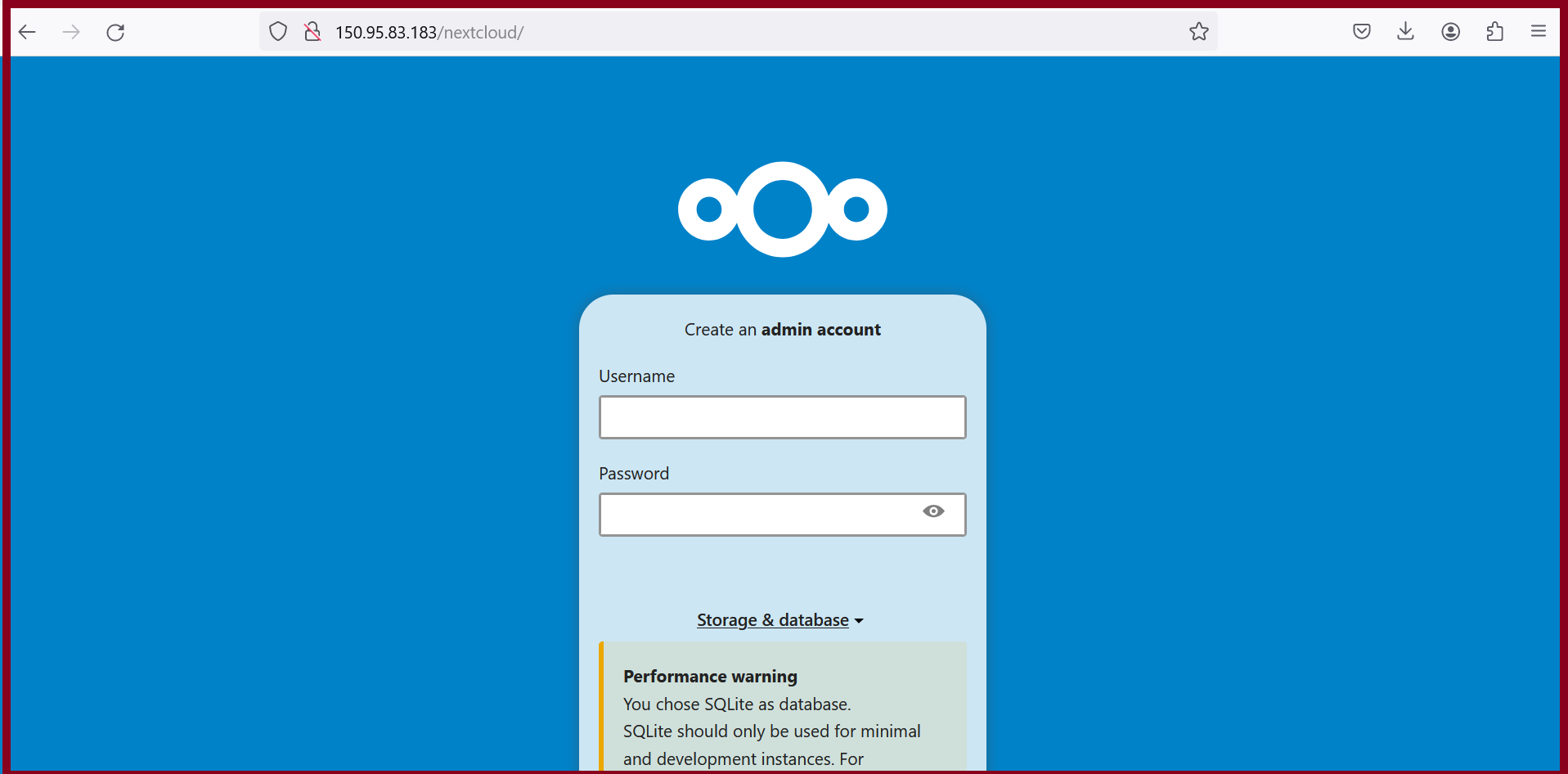Open the tracking protection shield icon
This screenshot has height=774, width=1568.
pyautogui.click(x=278, y=32)
